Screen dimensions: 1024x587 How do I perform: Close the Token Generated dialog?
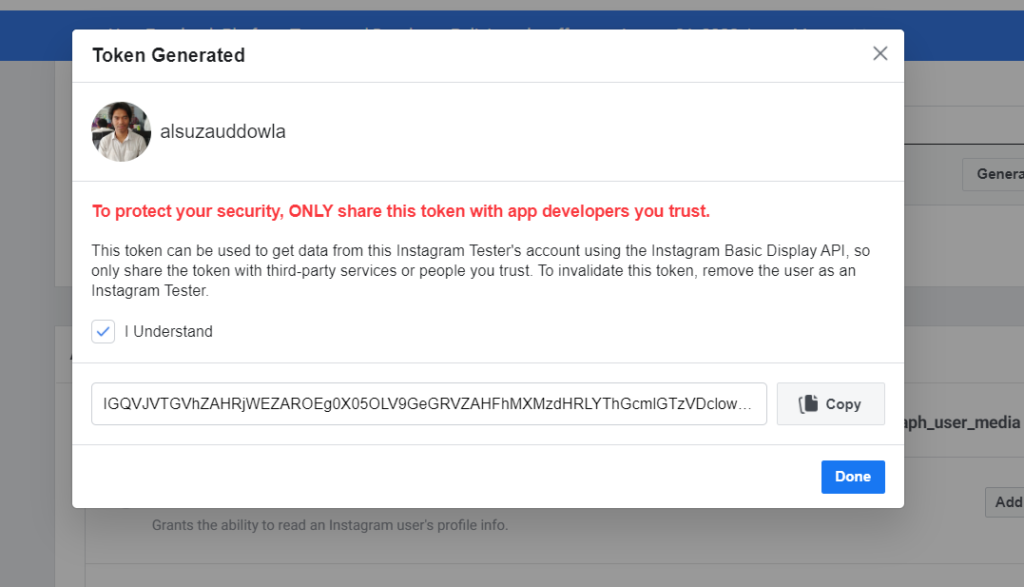pyautogui.click(x=880, y=54)
